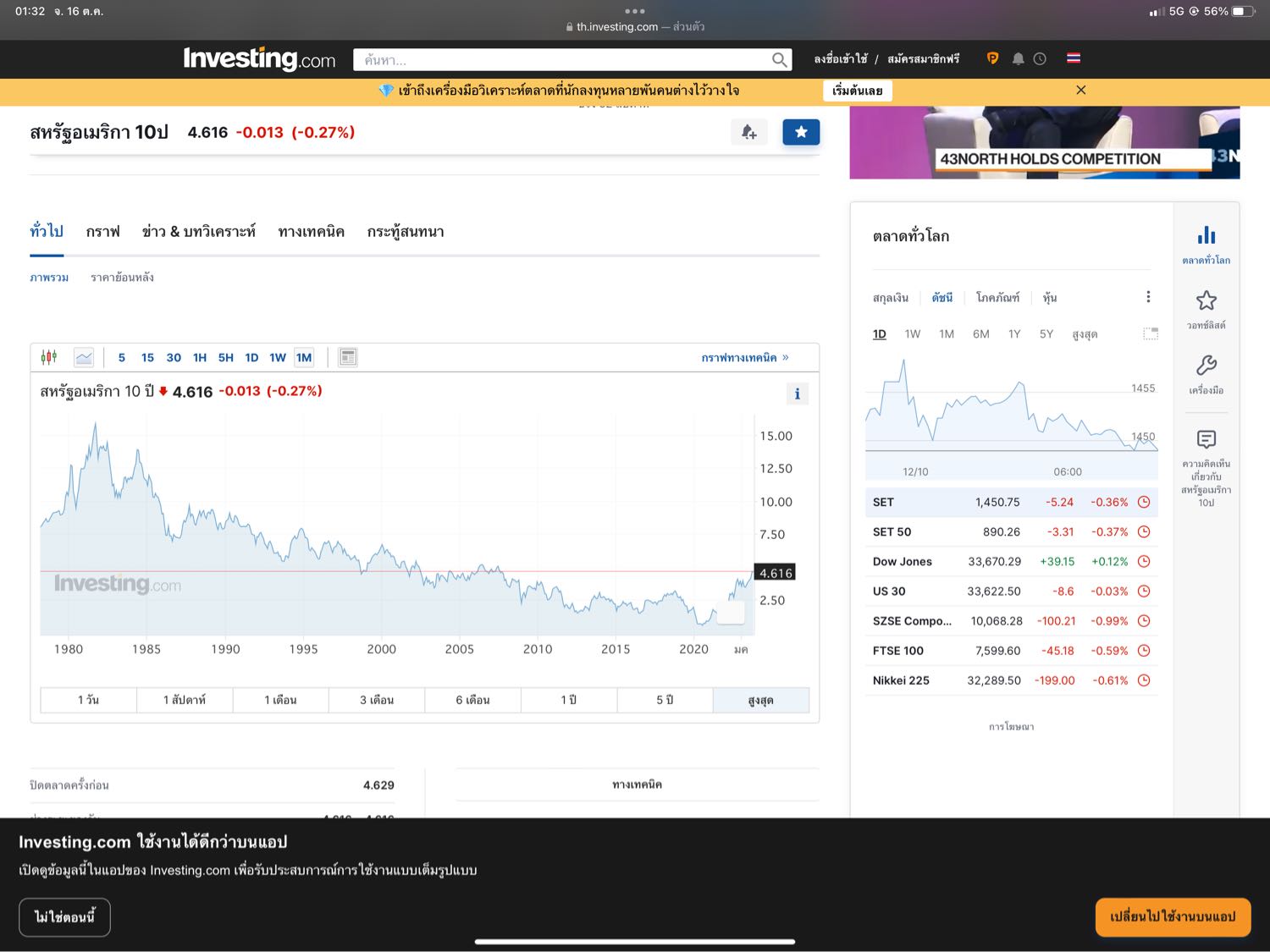The width and height of the screenshot is (1270, 952).
Task: Click the clock icon in Nikkei 225 row
Action: point(1144,680)
